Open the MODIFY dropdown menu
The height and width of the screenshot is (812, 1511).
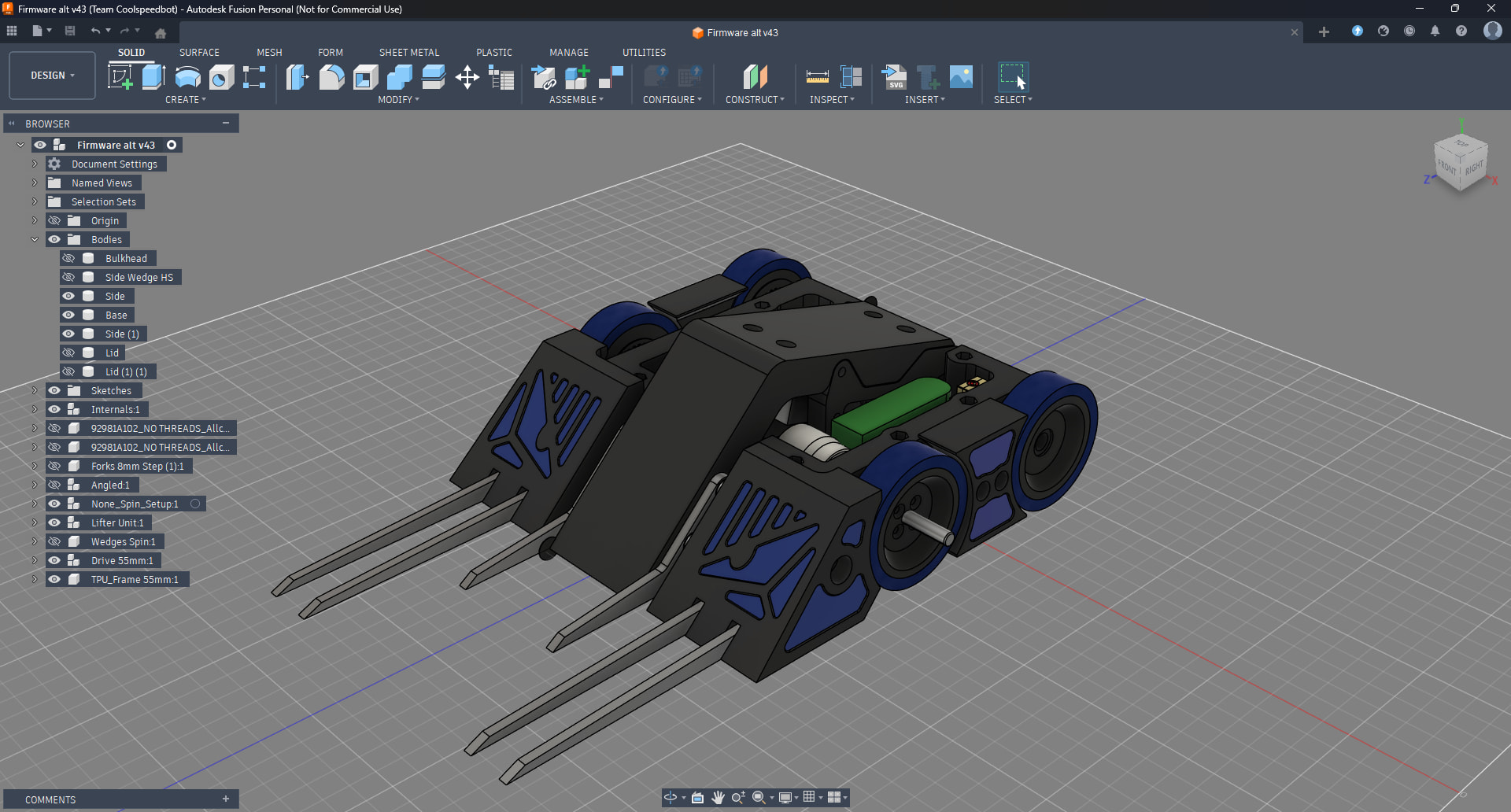click(x=398, y=100)
